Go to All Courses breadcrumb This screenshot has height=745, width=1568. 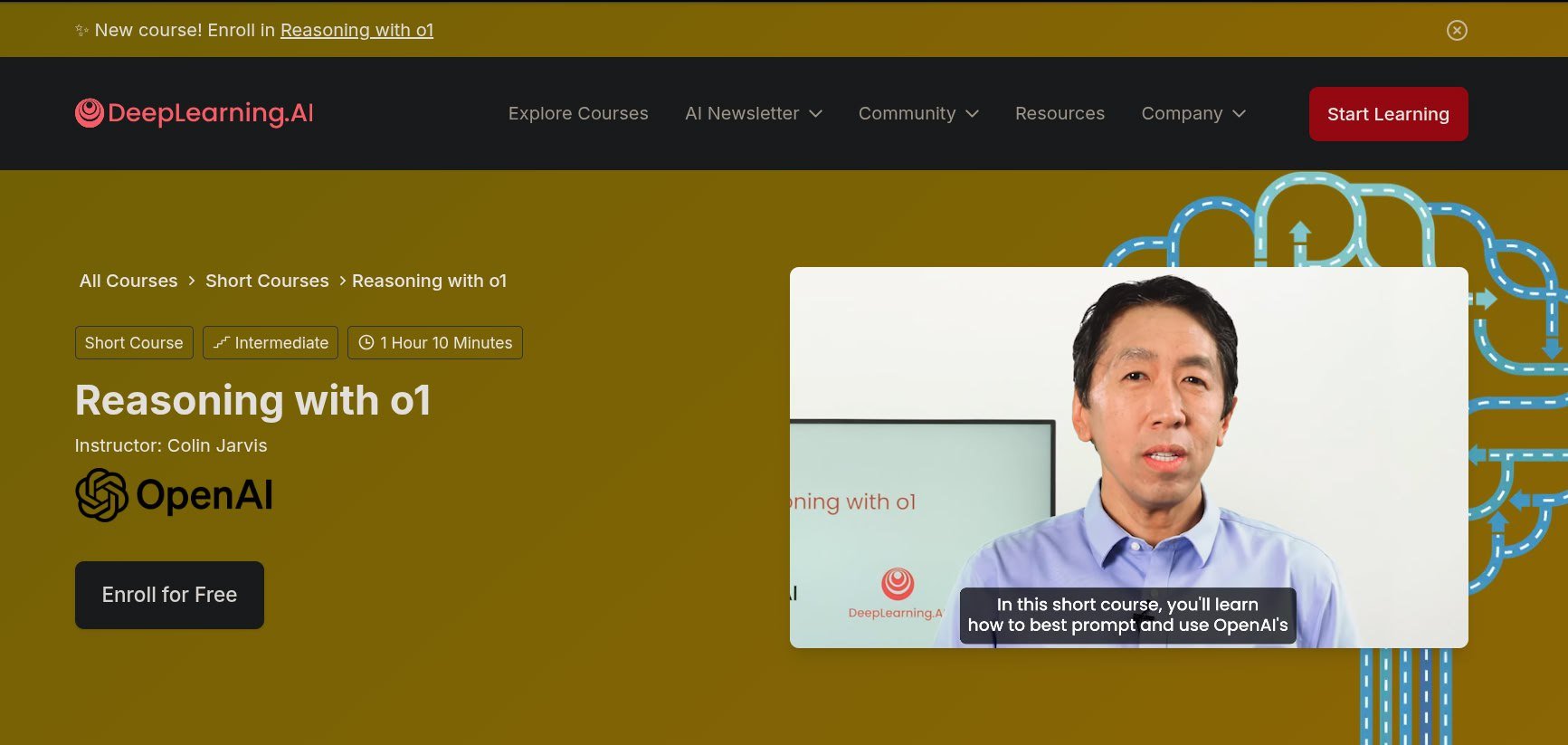128,281
